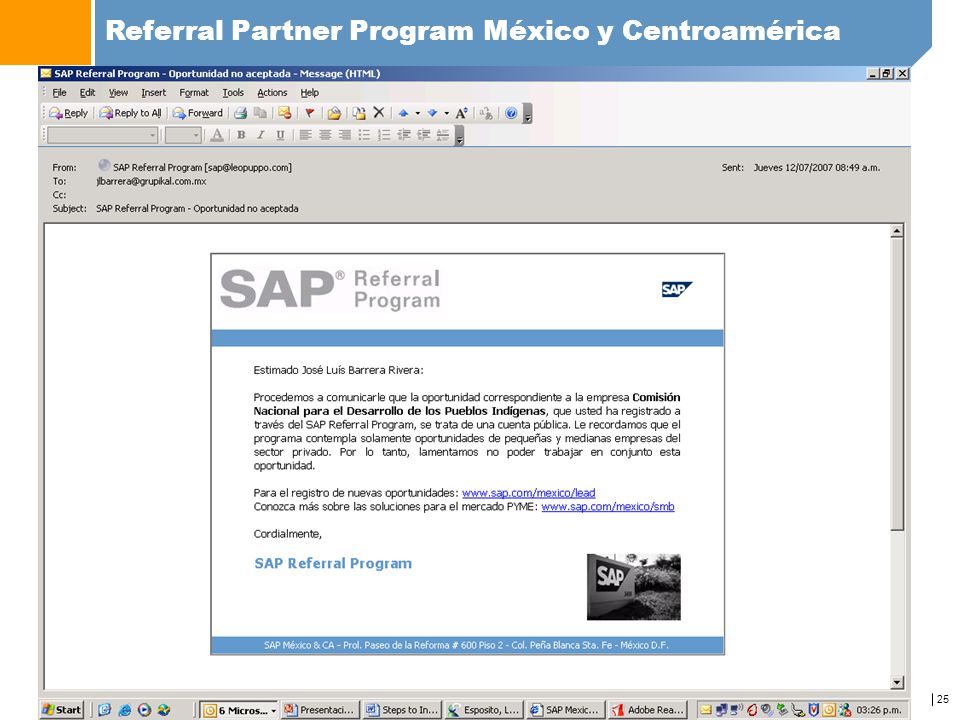960x720 pixels.
Task: Open the Insert menu
Action: (x=154, y=92)
